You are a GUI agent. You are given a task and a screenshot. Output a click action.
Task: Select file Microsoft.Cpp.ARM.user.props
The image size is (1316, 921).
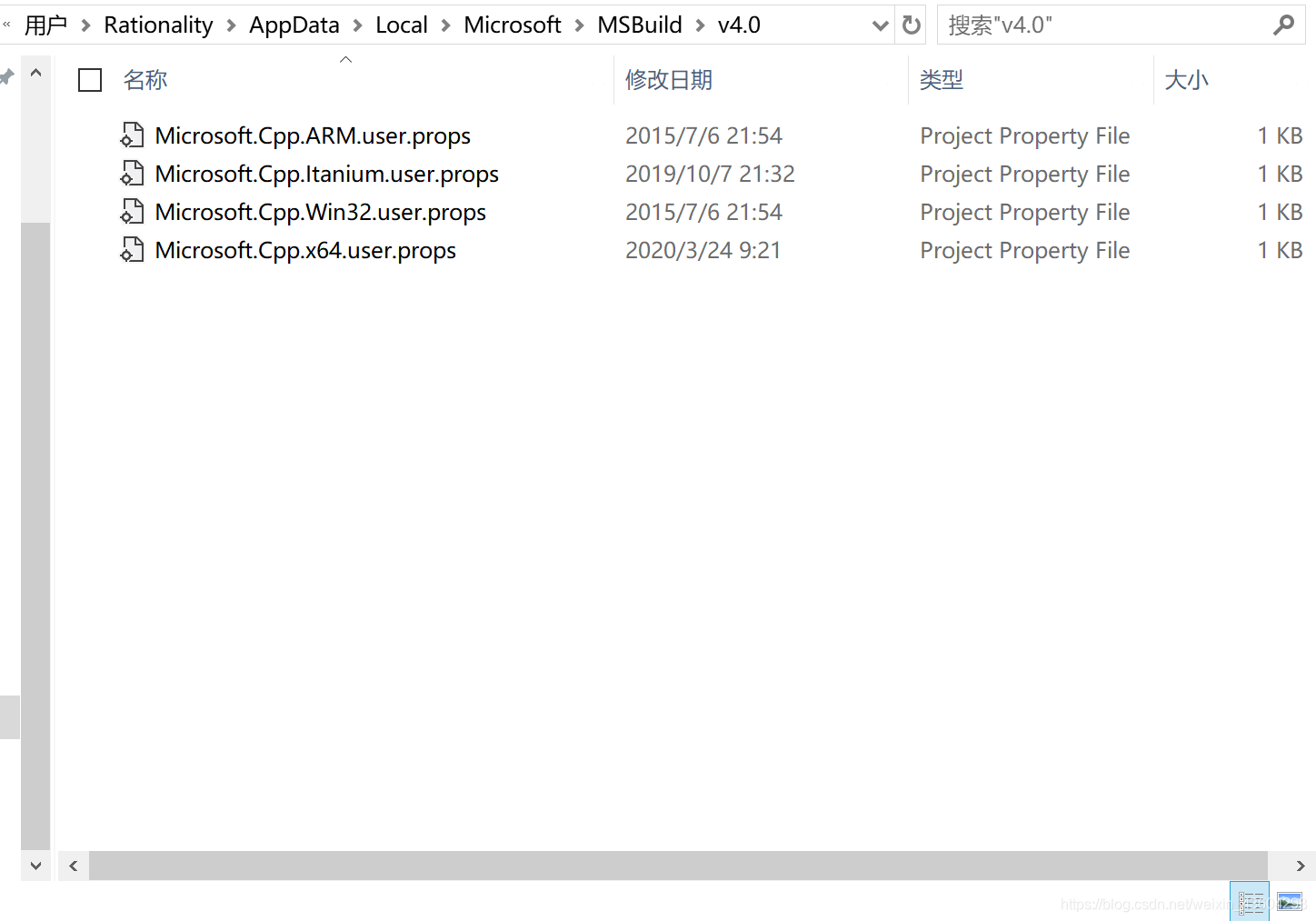tap(313, 135)
